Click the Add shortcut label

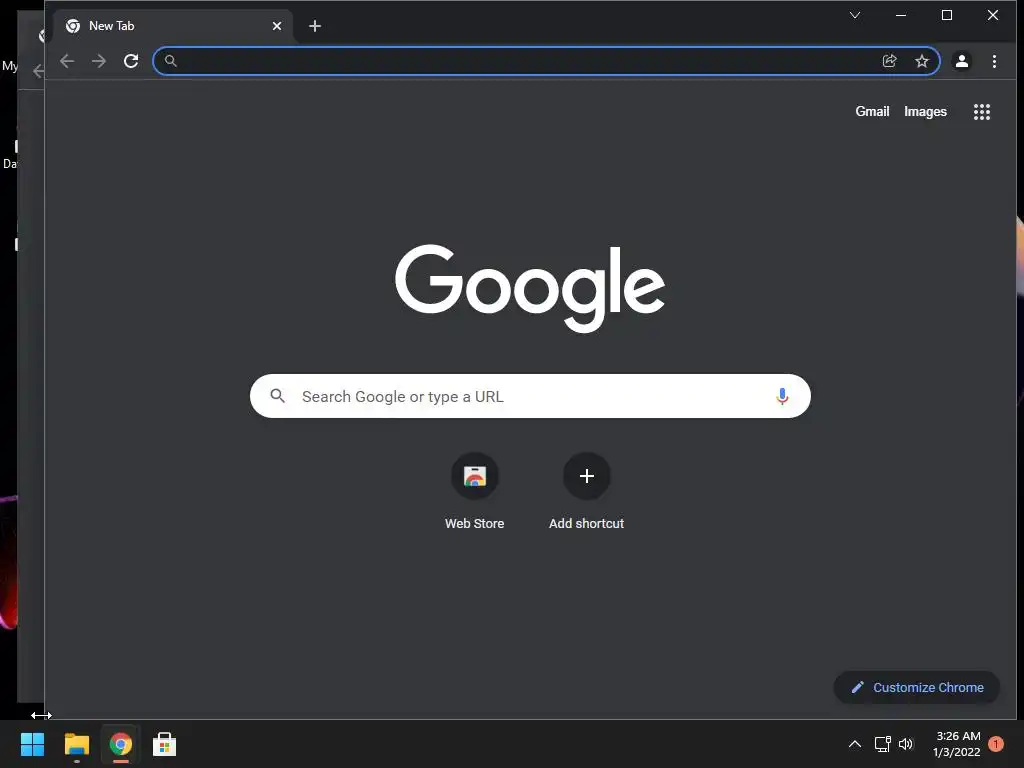tap(586, 524)
